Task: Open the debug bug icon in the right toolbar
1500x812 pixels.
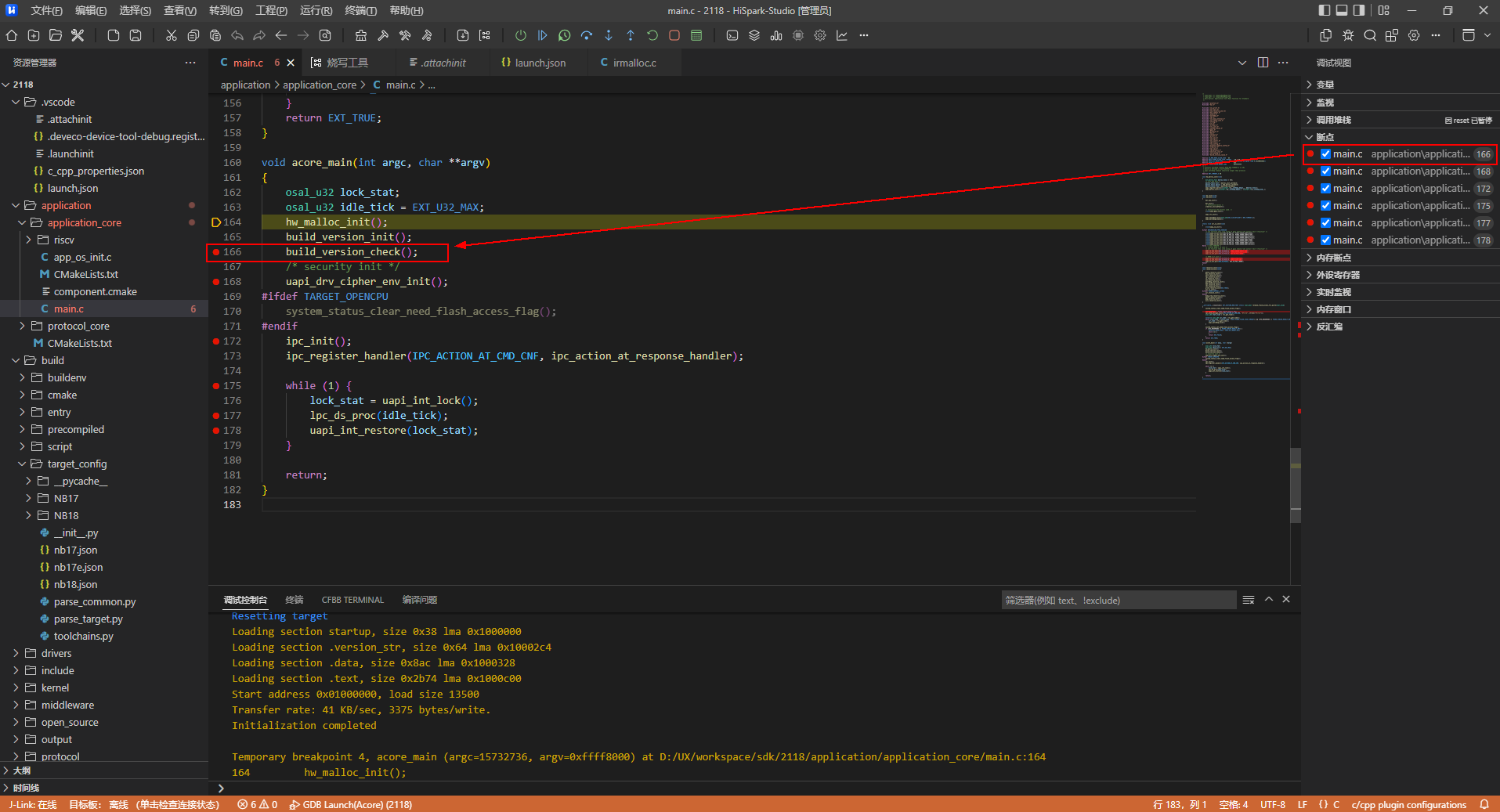Action: [1347, 35]
